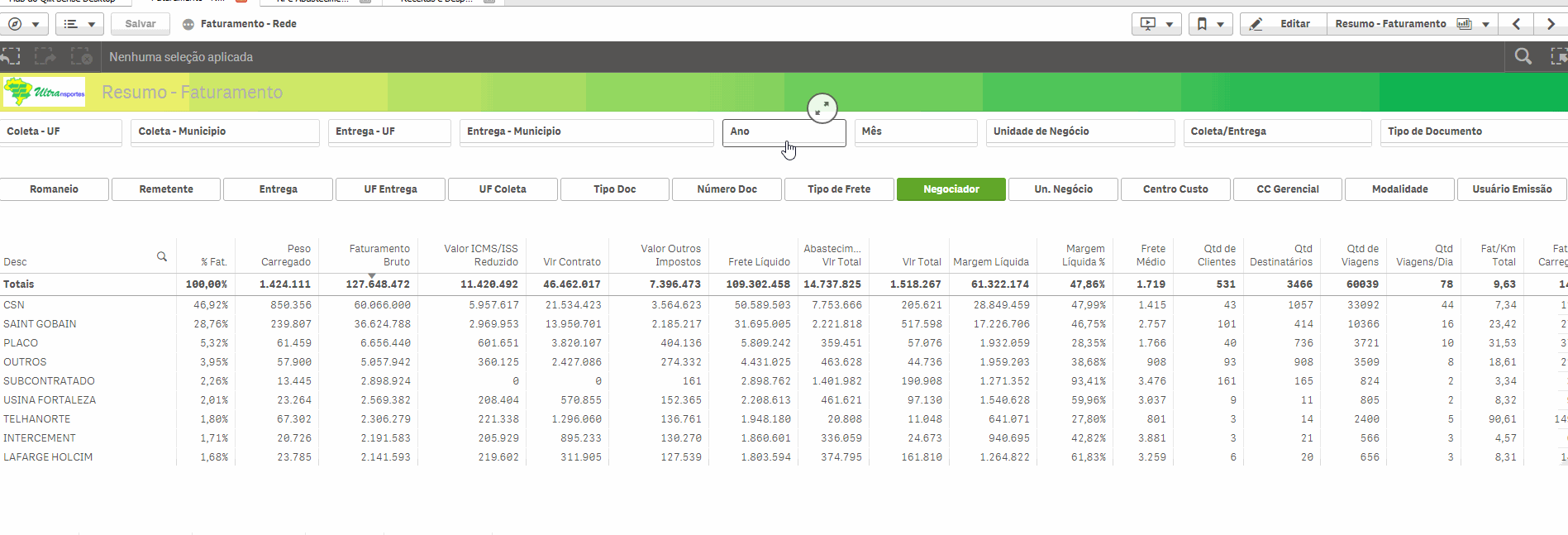Search in the Desc column
Image resolution: width=1568 pixels, height=535 pixels.
click(x=162, y=256)
